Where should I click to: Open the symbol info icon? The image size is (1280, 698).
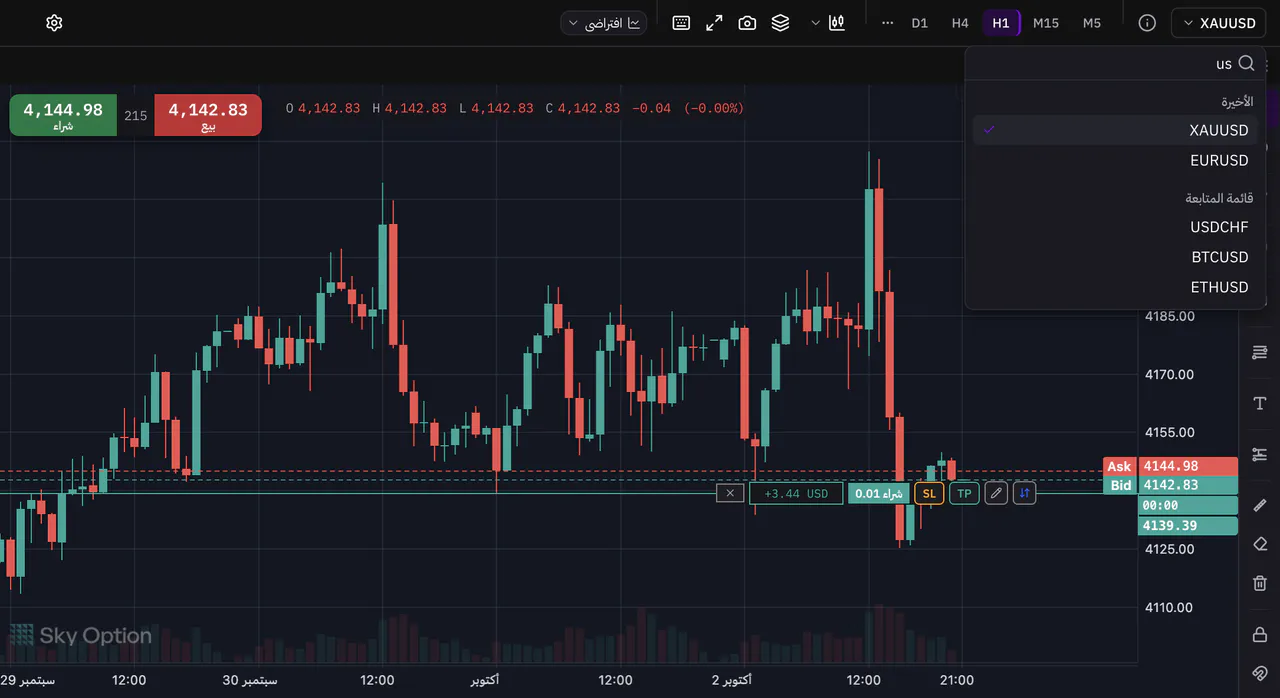tap(1147, 23)
